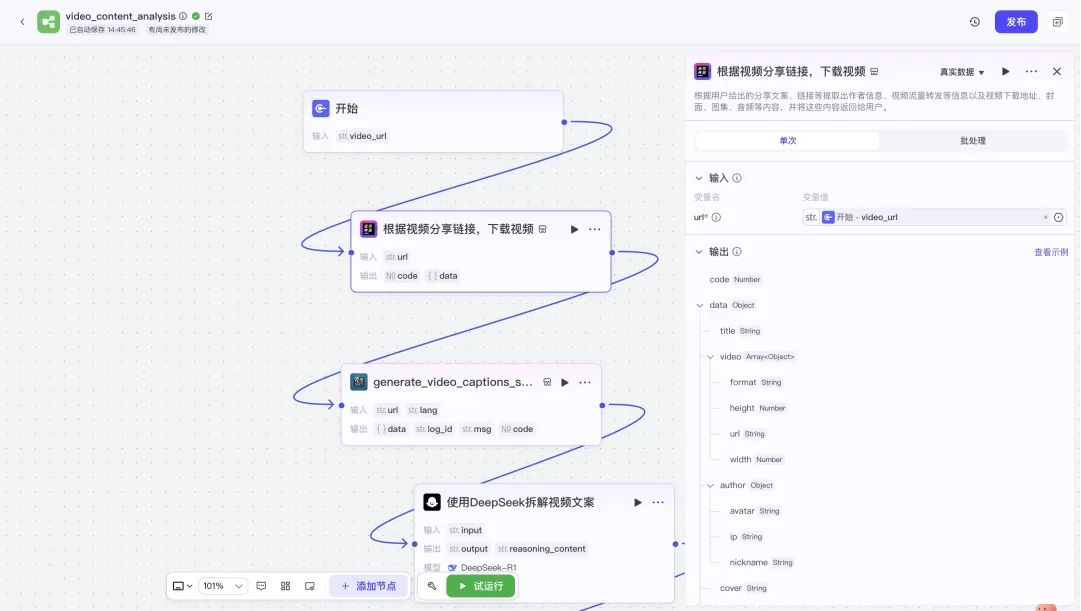Select the nickname String output row
The width and height of the screenshot is (1081, 611).
[x=761, y=563]
